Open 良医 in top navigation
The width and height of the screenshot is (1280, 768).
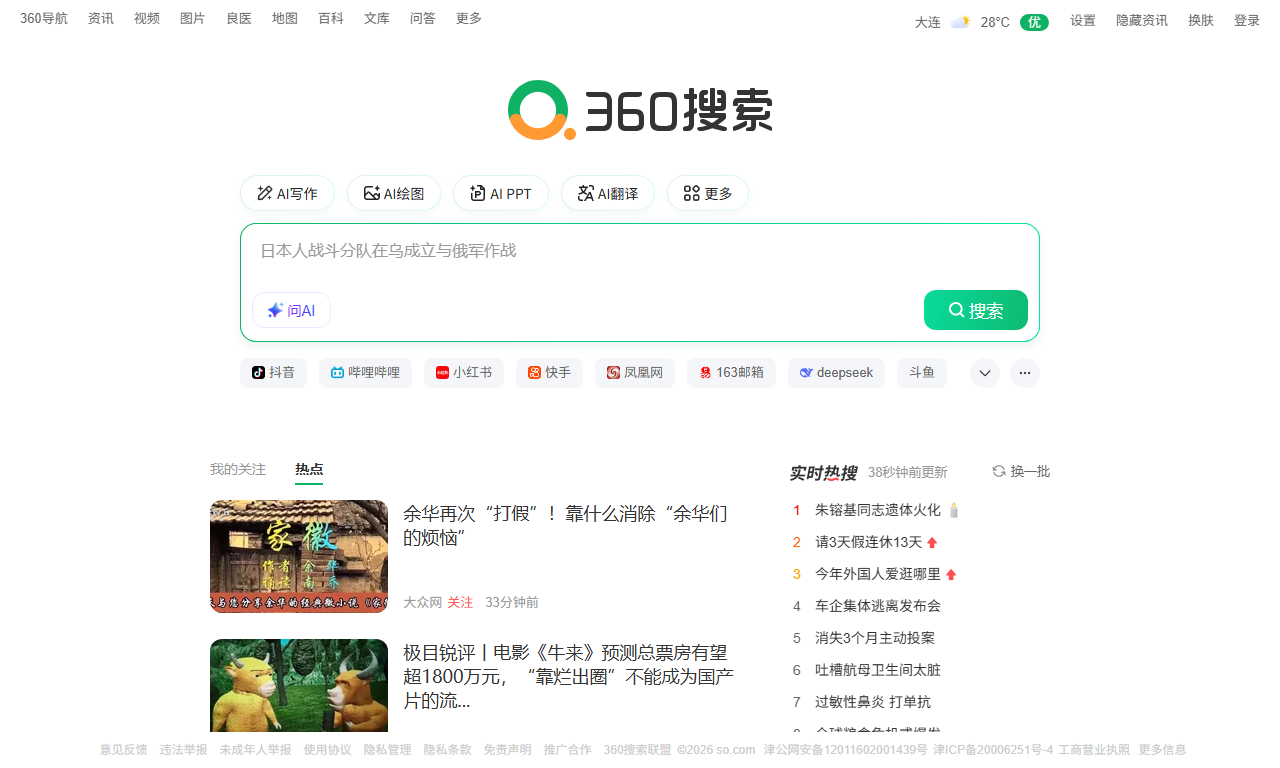(x=239, y=18)
